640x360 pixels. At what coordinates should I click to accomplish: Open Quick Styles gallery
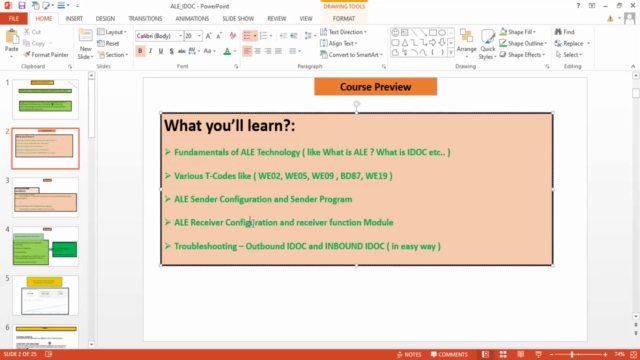point(487,44)
